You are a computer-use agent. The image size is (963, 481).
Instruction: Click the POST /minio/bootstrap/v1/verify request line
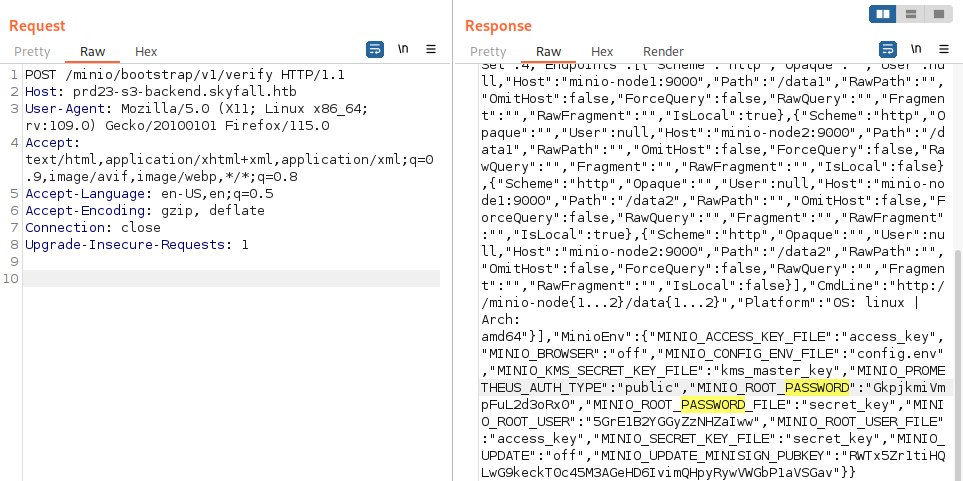click(x=185, y=76)
